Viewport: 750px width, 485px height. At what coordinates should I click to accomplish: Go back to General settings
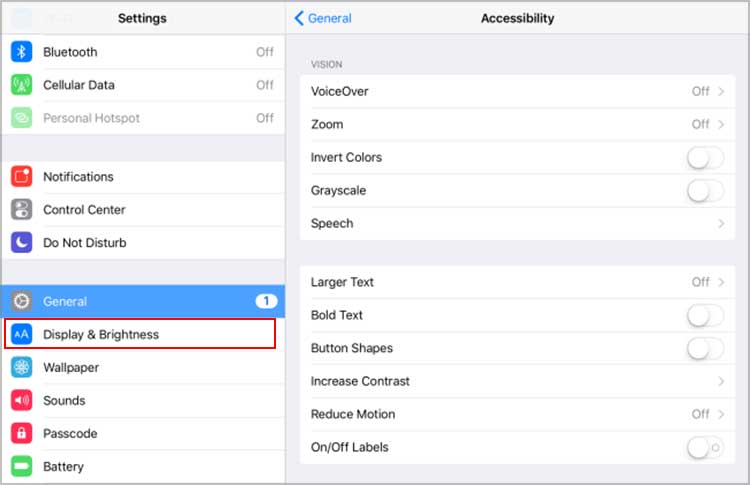pos(323,18)
